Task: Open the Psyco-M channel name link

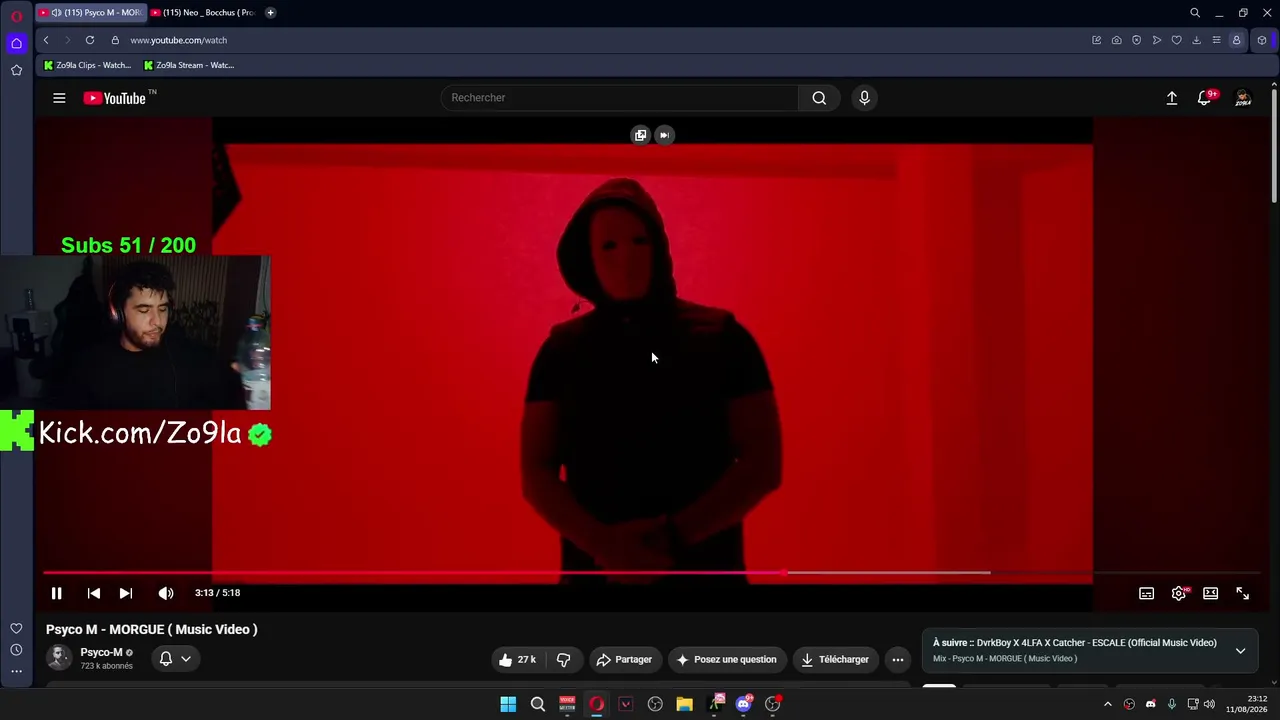Action: (x=101, y=652)
